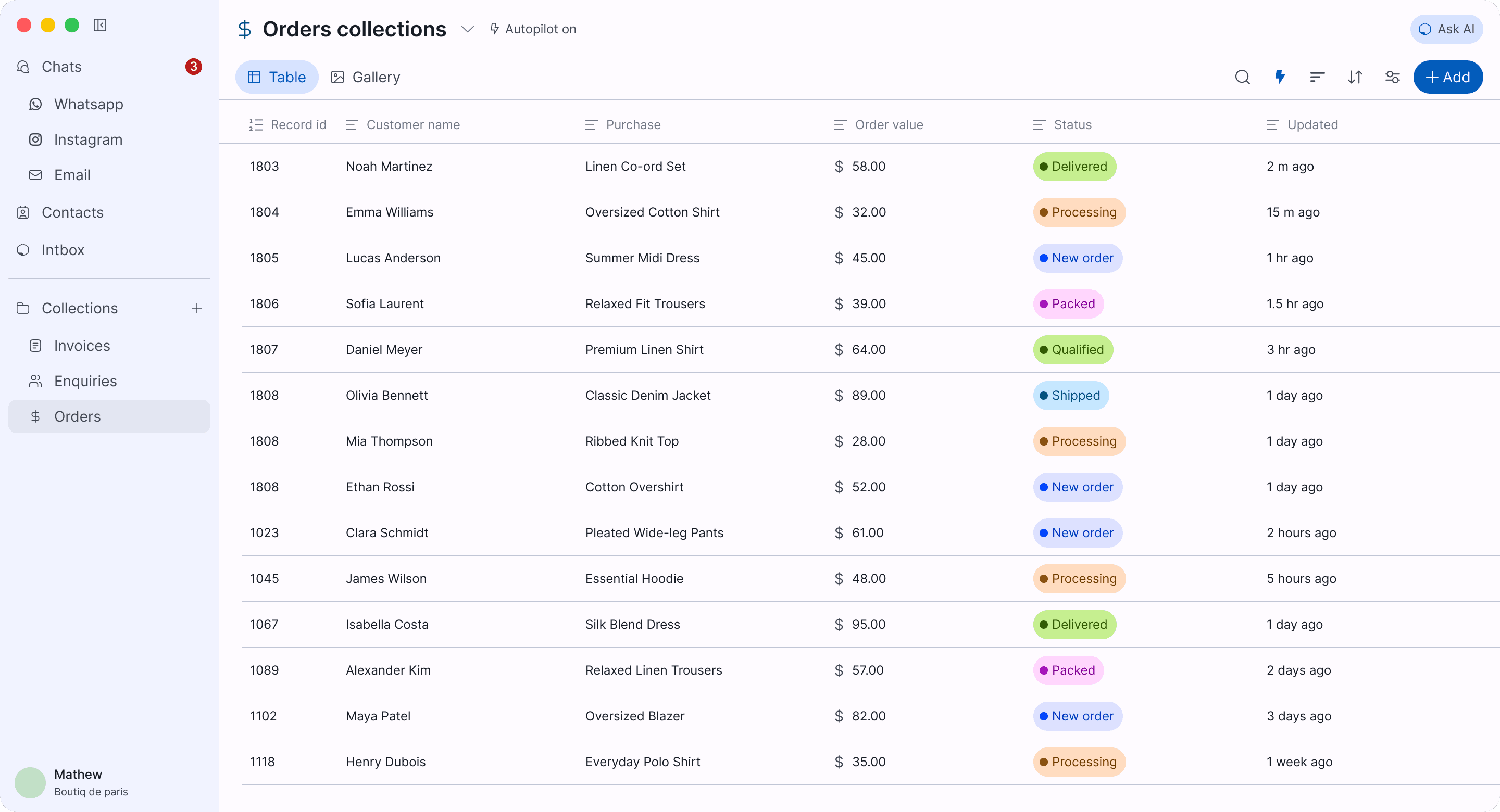Viewport: 1500px width, 812px height.
Task: Click the Ask AI button
Action: (x=1446, y=29)
